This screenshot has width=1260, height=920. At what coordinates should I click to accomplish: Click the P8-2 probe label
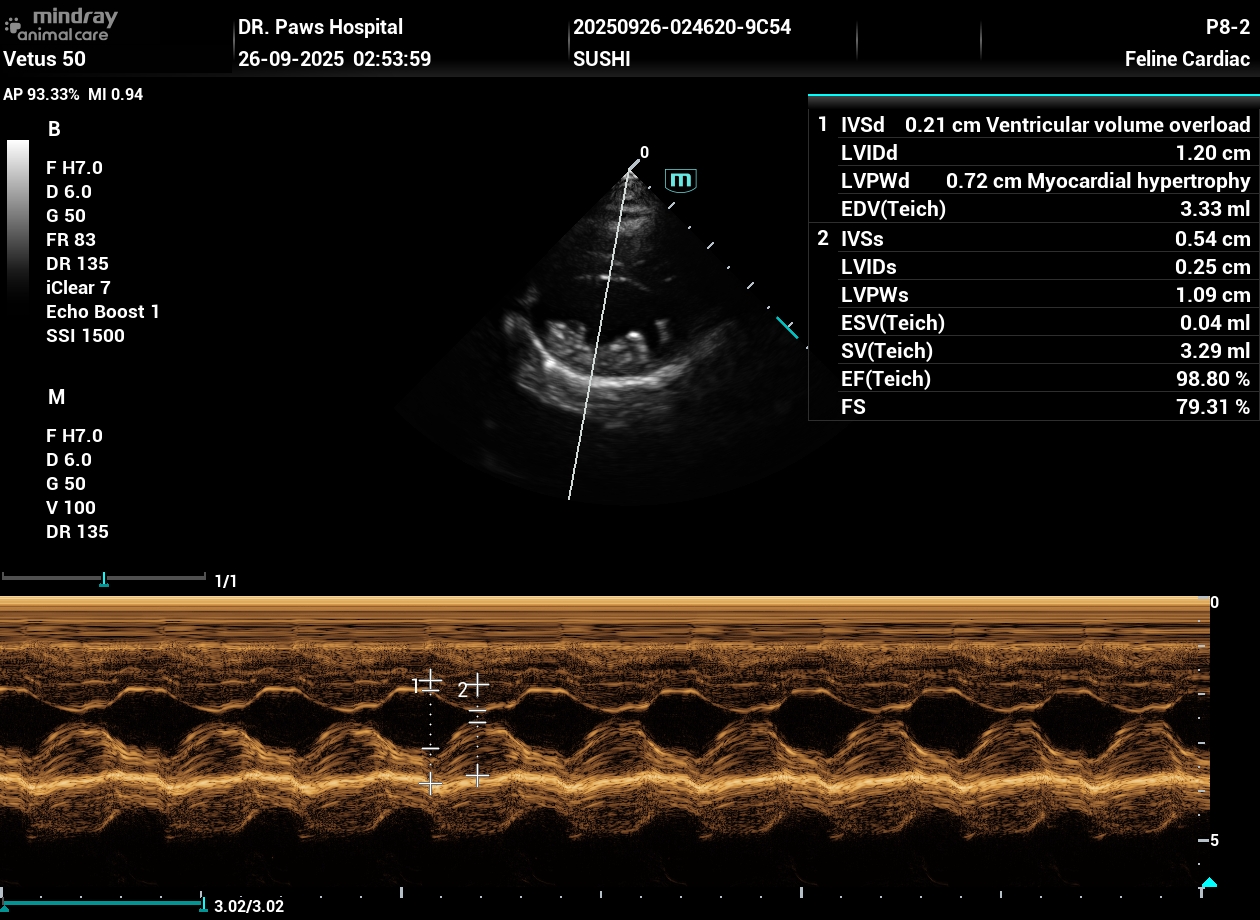click(1227, 27)
